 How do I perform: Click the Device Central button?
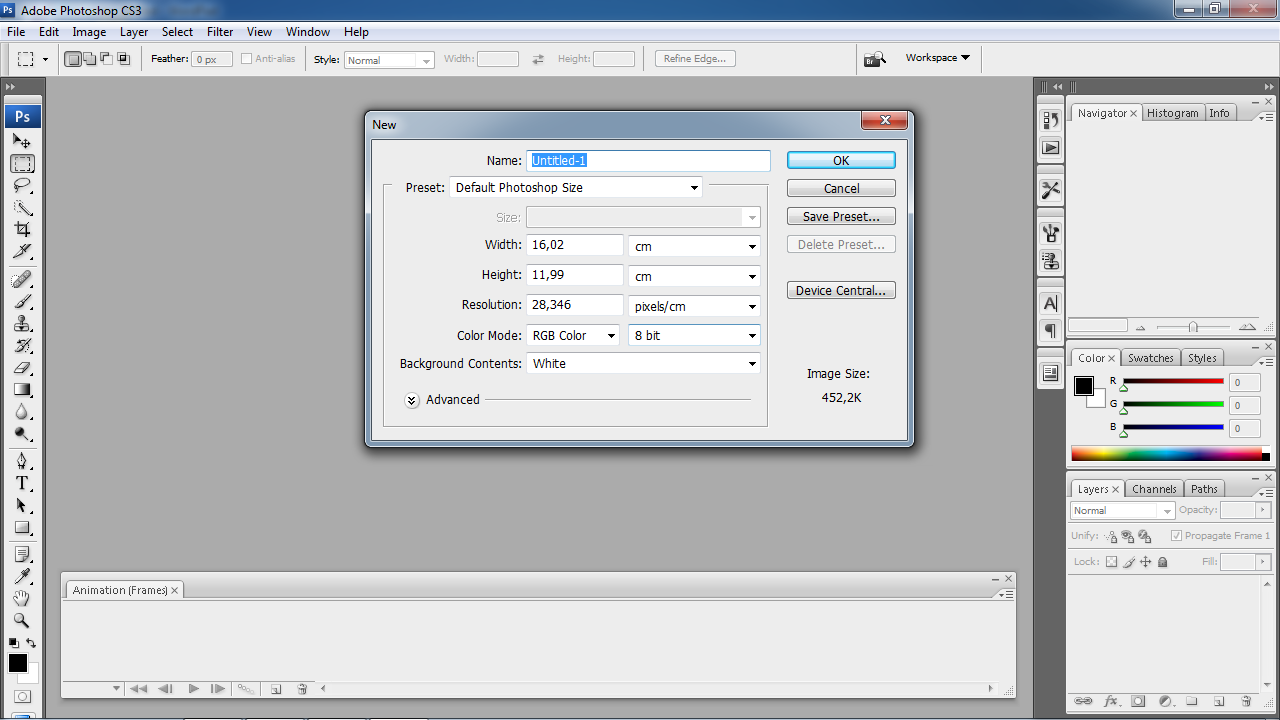click(841, 291)
